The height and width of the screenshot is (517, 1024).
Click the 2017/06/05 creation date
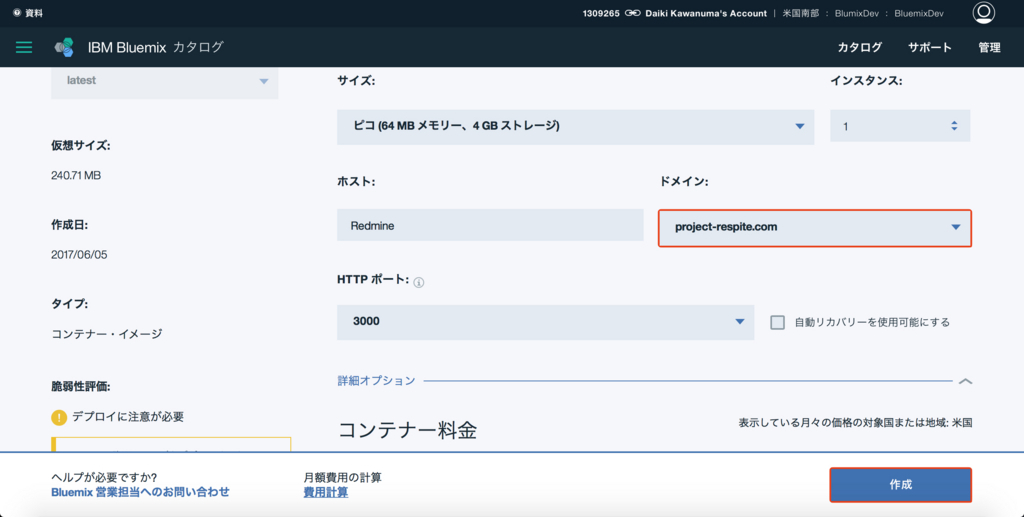(79, 255)
